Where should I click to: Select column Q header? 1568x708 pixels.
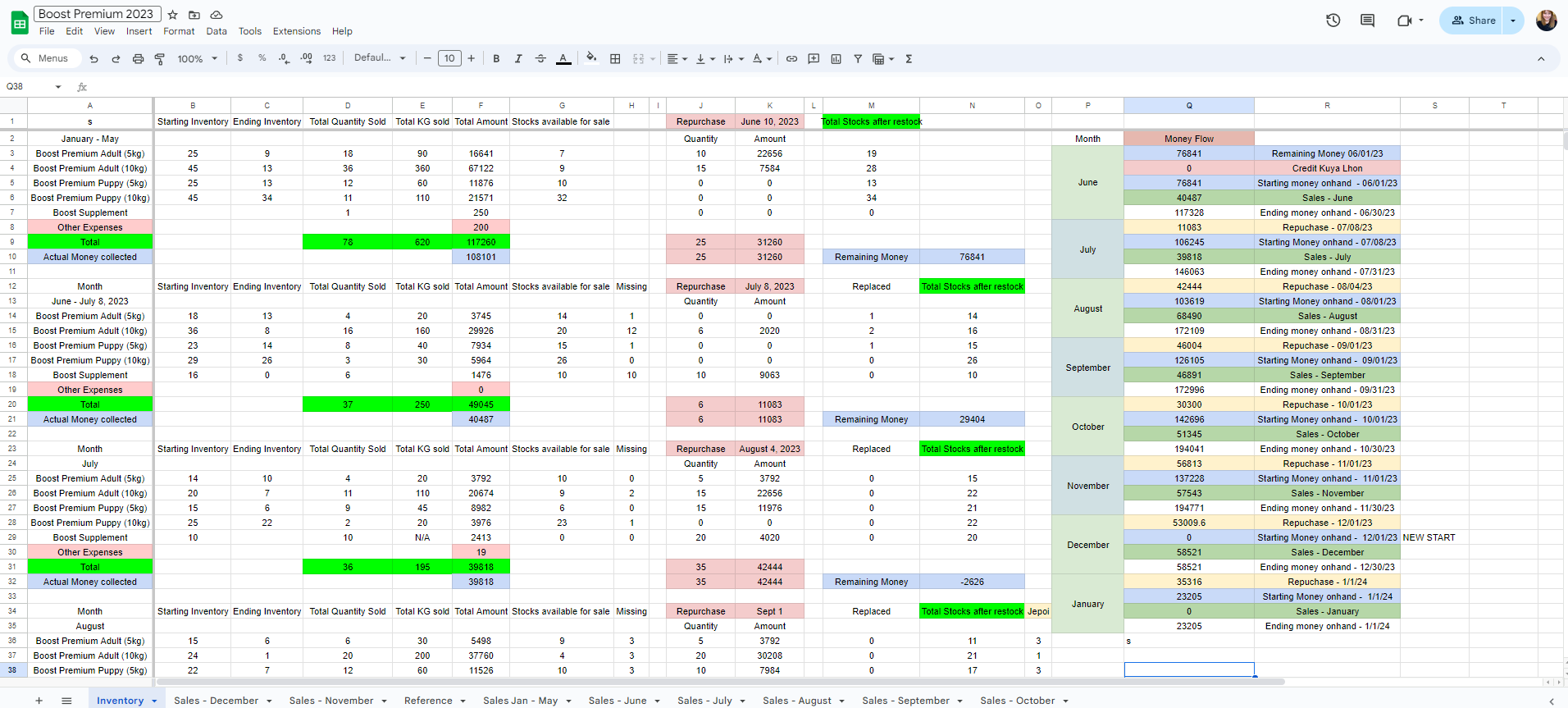(x=1189, y=105)
